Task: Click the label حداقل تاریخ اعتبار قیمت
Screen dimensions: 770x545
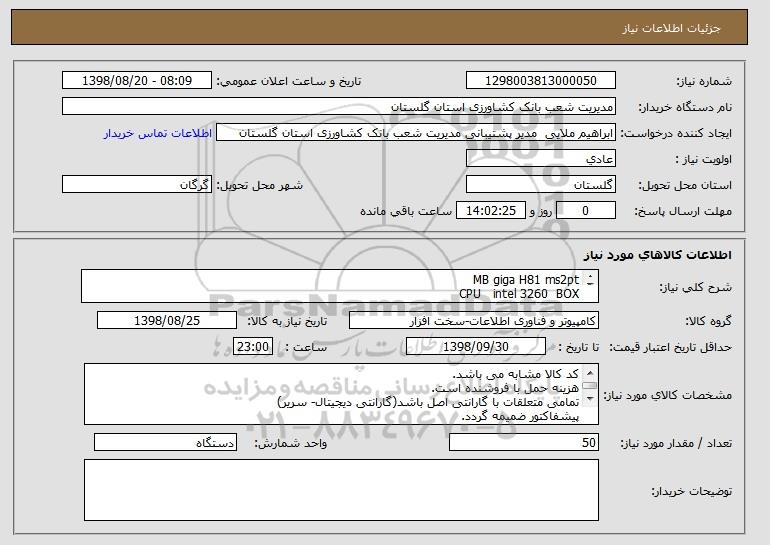Action: point(671,347)
